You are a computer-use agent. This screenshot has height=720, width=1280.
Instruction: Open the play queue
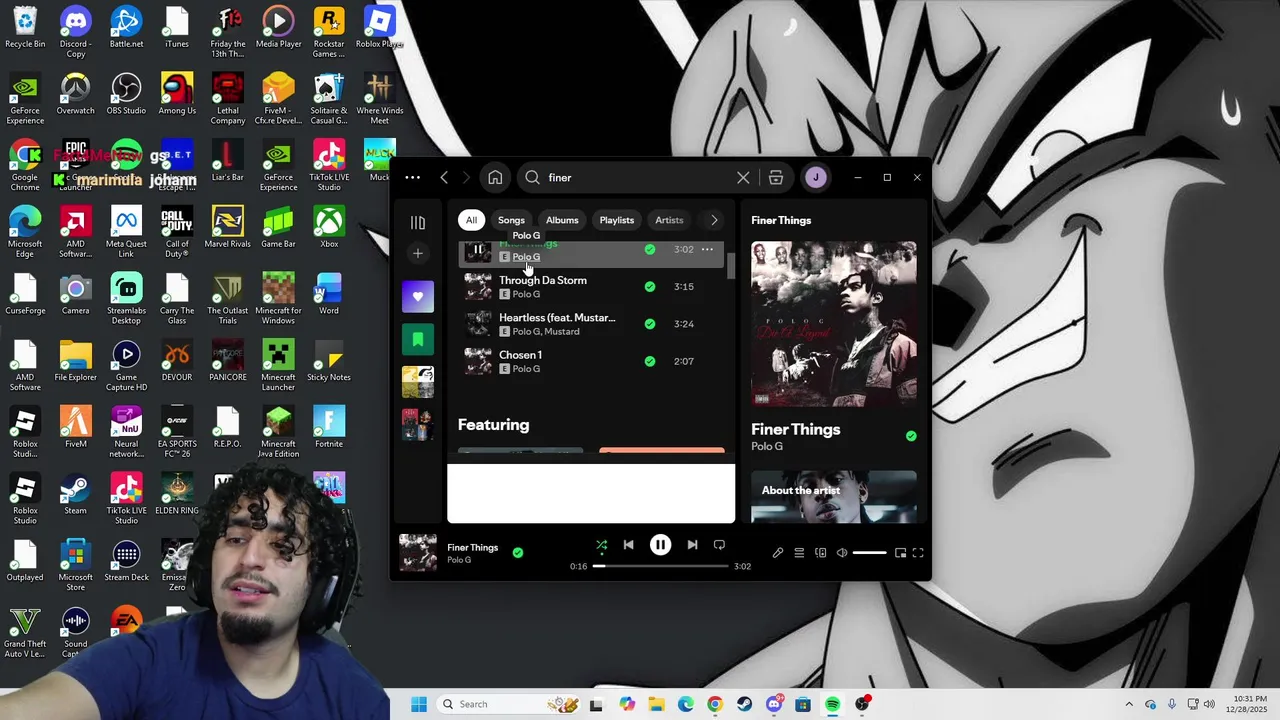click(799, 553)
